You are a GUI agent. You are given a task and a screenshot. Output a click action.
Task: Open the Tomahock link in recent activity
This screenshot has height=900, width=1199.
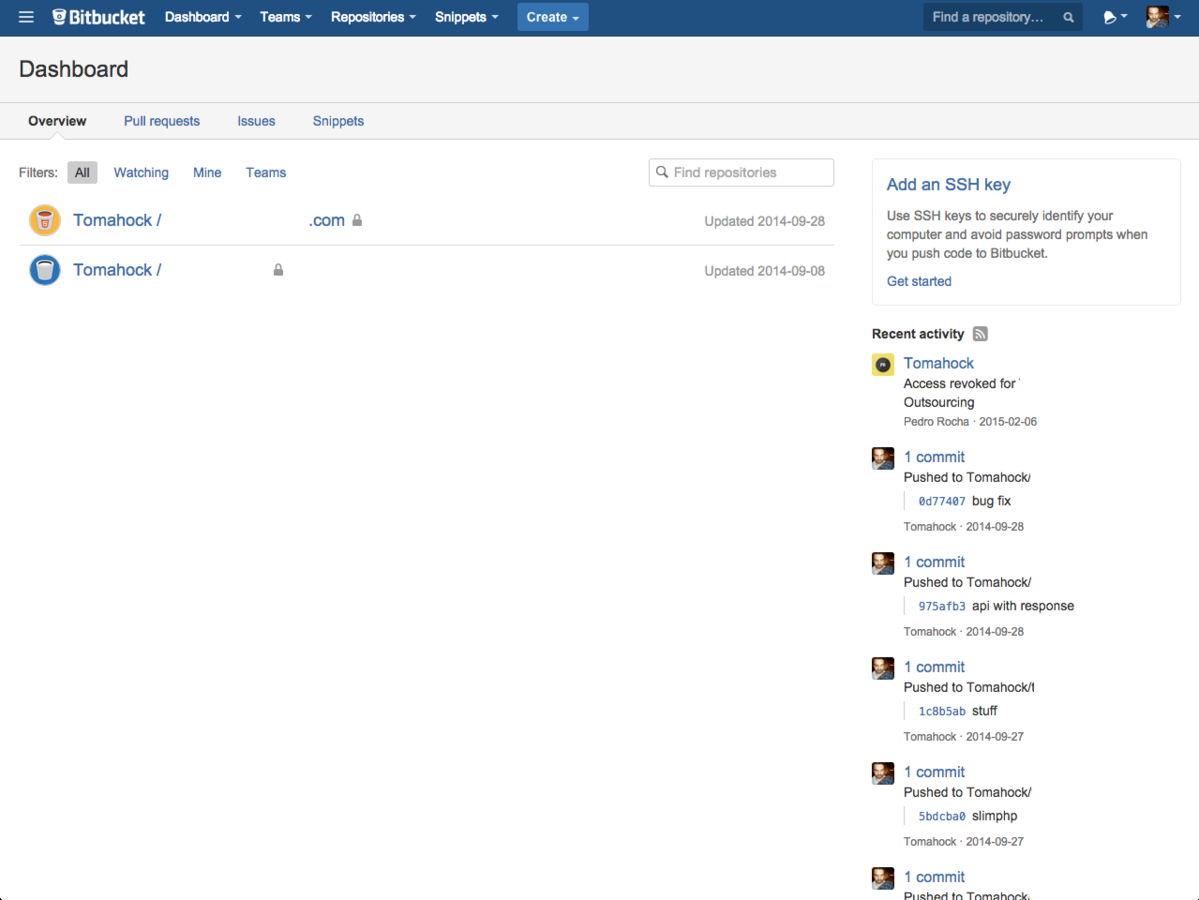(938, 363)
